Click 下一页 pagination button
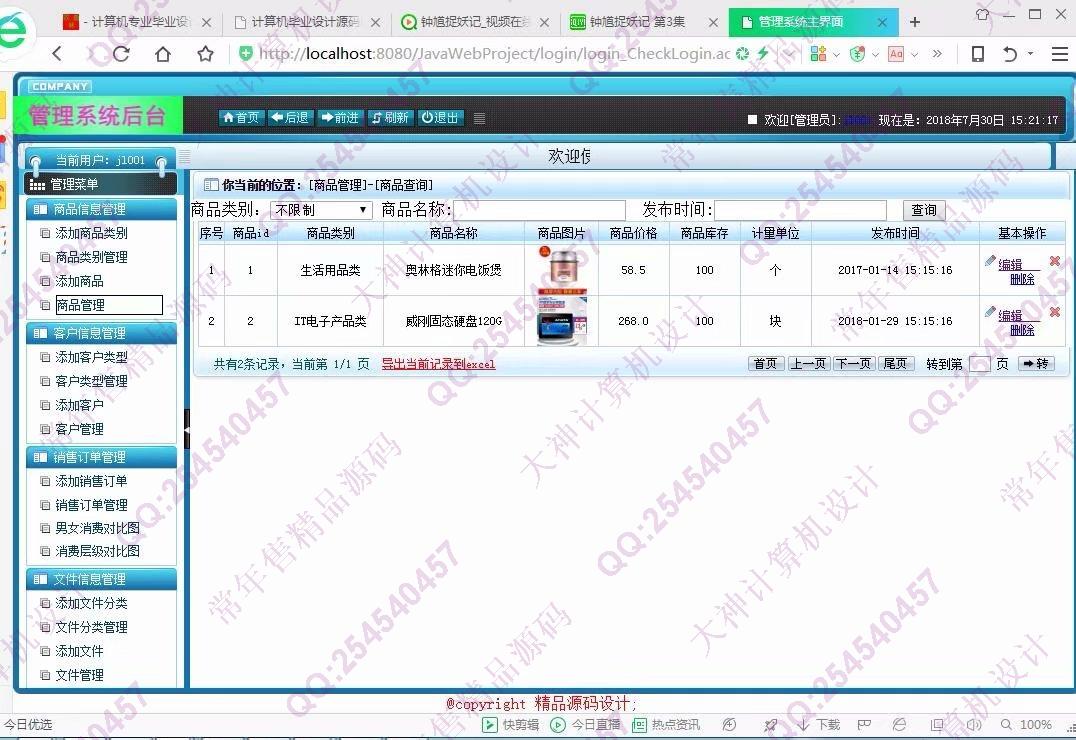 [853, 364]
